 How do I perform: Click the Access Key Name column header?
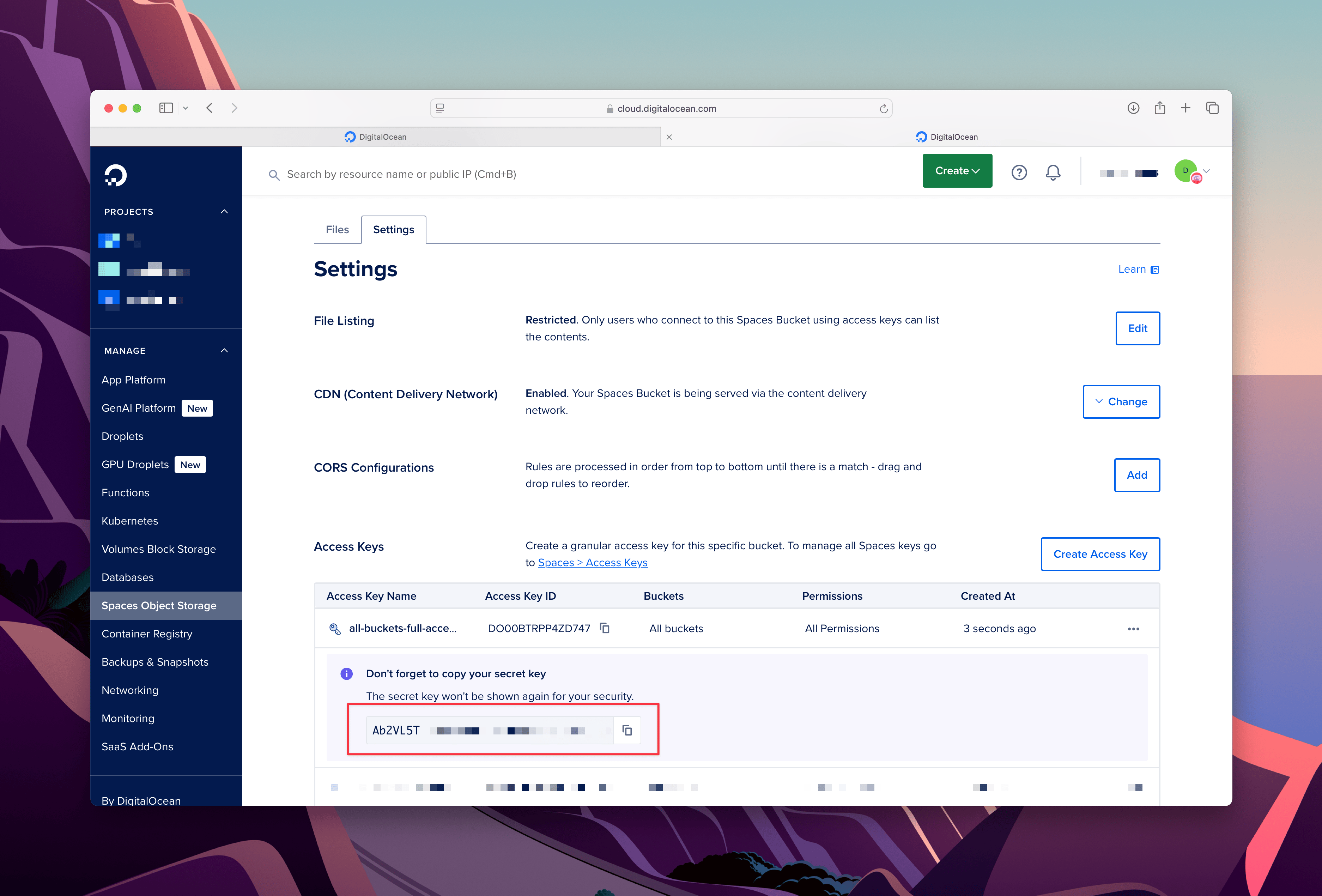[x=371, y=596]
